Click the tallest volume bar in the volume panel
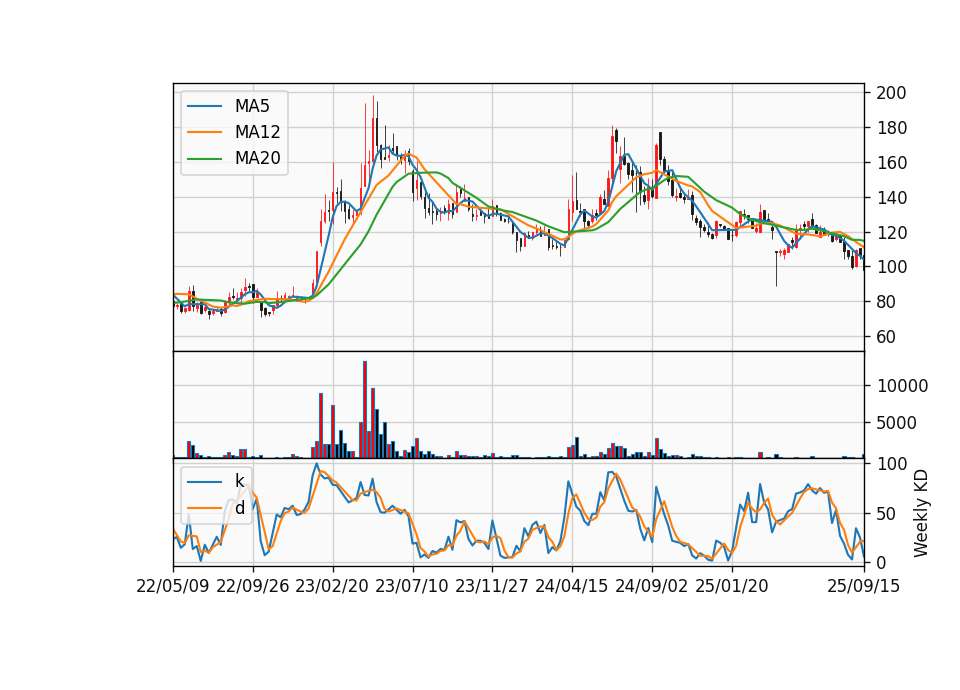 (x=365, y=410)
